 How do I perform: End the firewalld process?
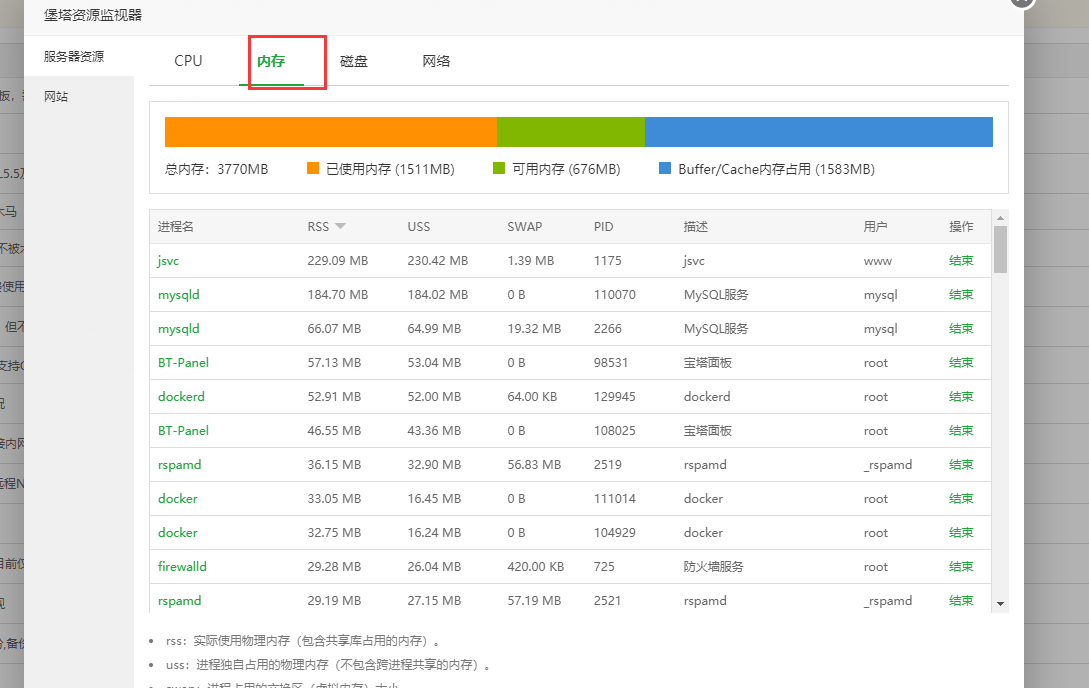(x=961, y=567)
